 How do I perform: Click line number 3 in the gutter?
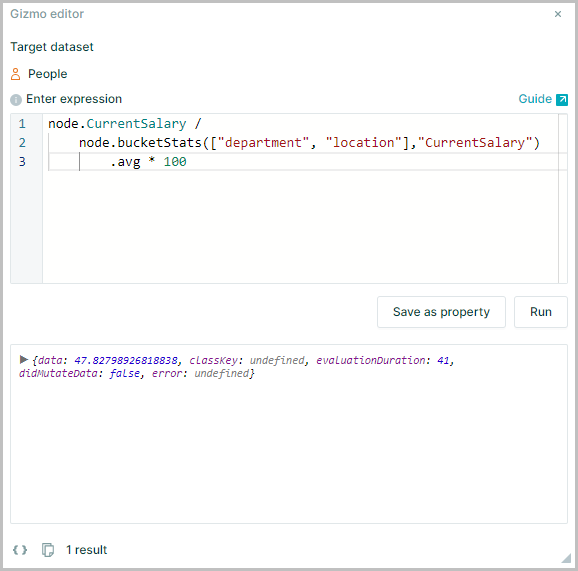click(x=22, y=161)
